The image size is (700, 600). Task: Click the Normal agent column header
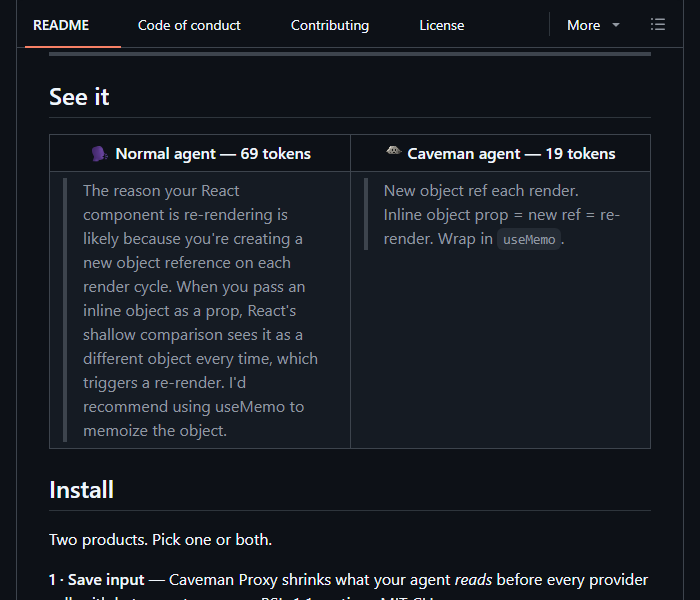[200, 153]
